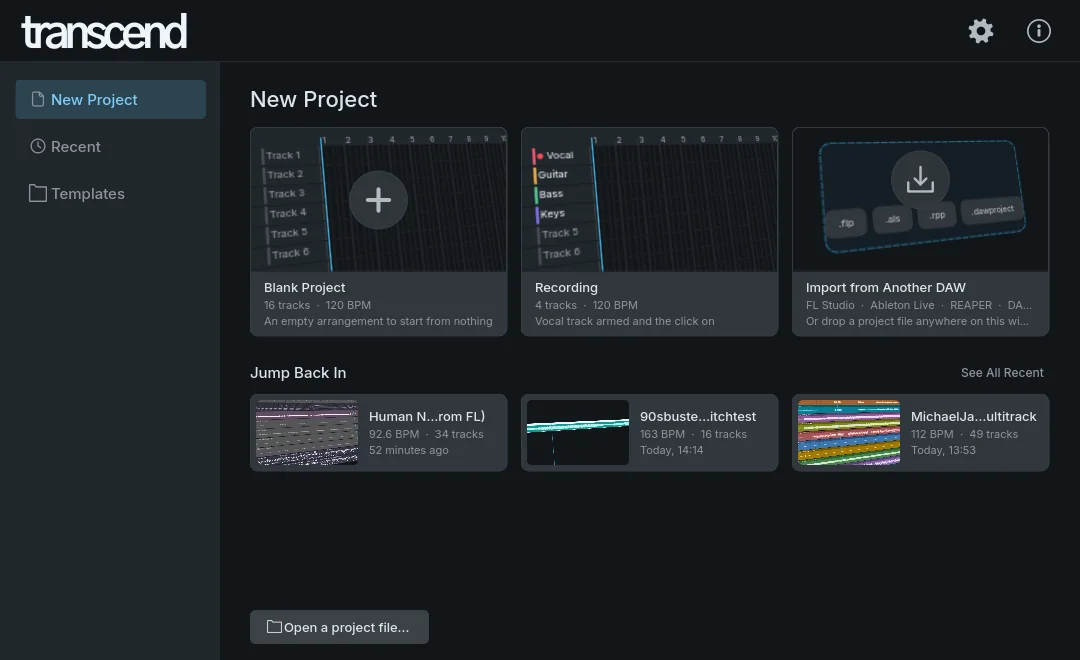Open the settings gear icon

(981, 31)
